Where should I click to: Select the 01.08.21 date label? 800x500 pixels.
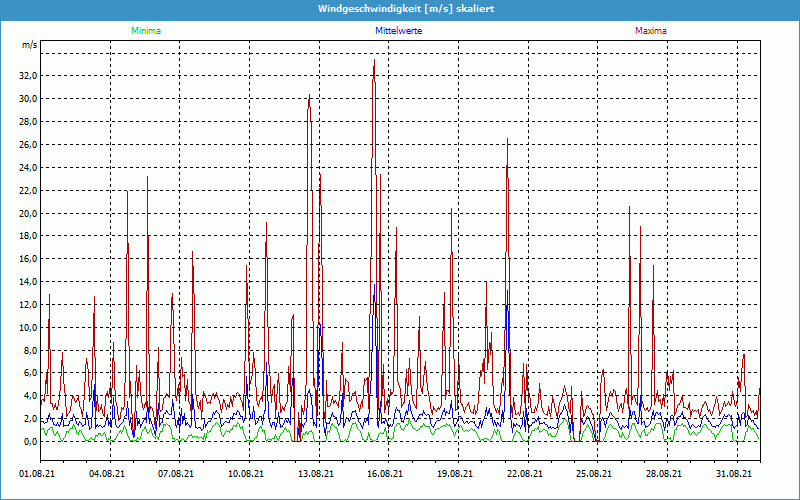pyautogui.click(x=38, y=474)
